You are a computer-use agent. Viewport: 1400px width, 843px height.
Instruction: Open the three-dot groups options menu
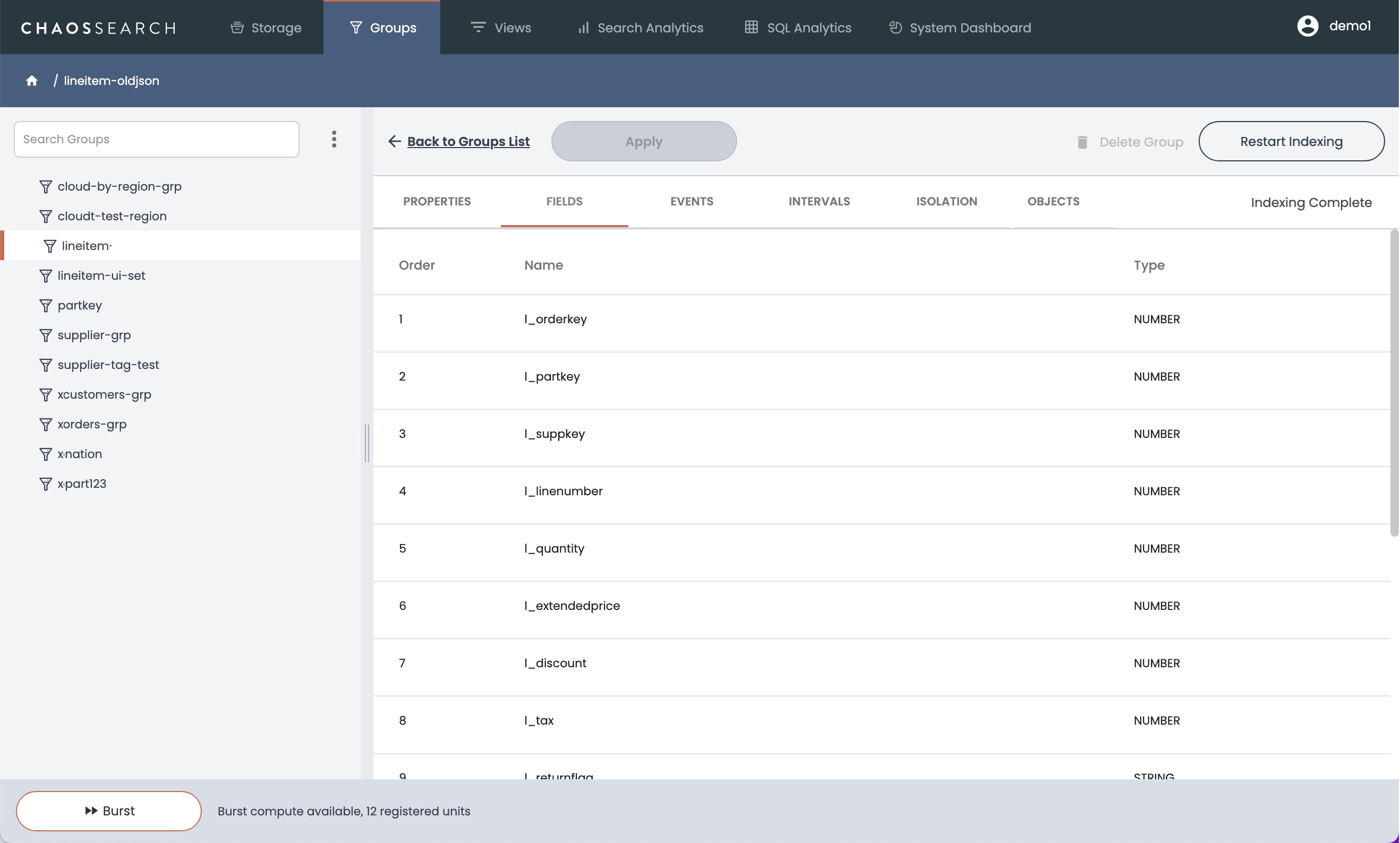click(x=334, y=139)
